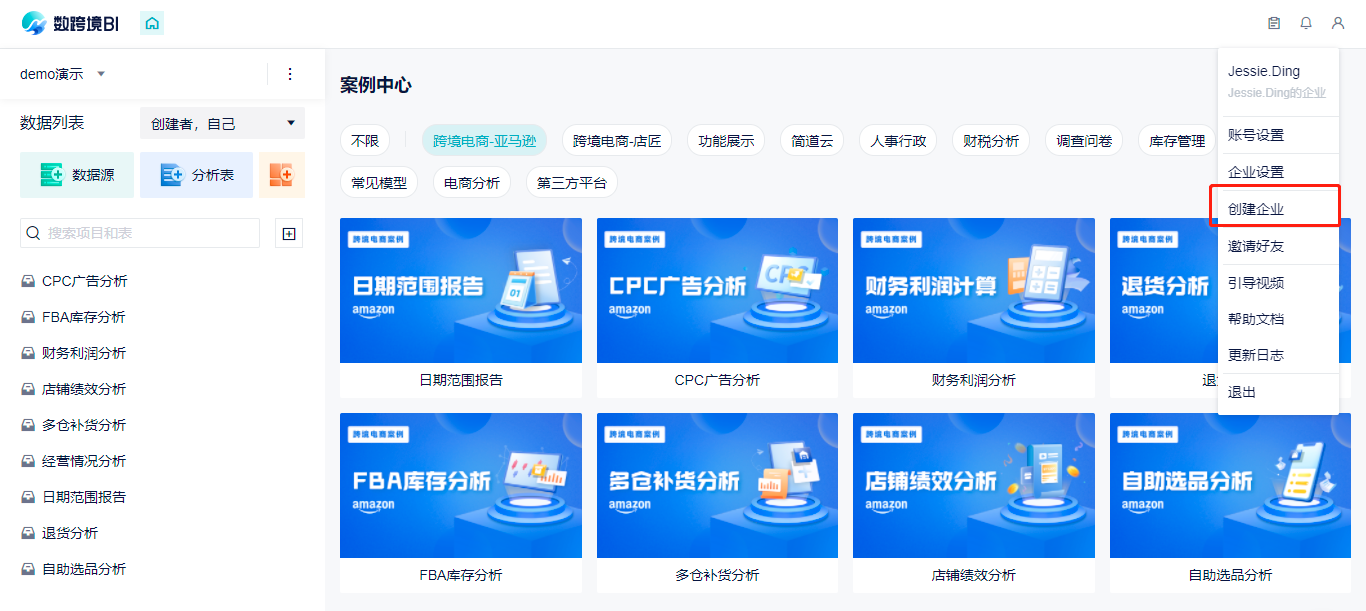The height and width of the screenshot is (611, 1366).
Task: Click the 分析表 button
Action: (196, 175)
